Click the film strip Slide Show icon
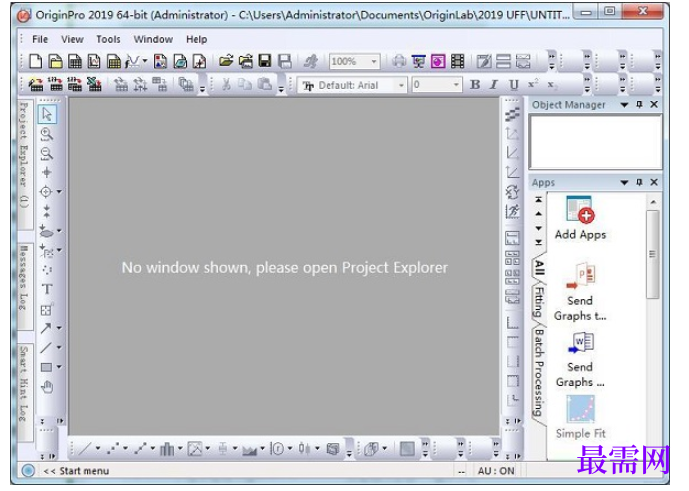 pyautogui.click(x=457, y=61)
